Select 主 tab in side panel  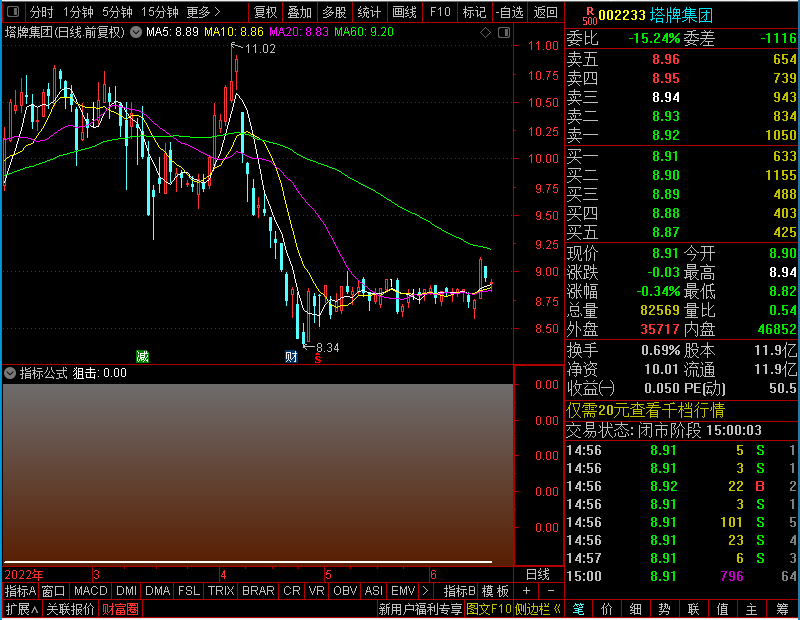point(752,609)
